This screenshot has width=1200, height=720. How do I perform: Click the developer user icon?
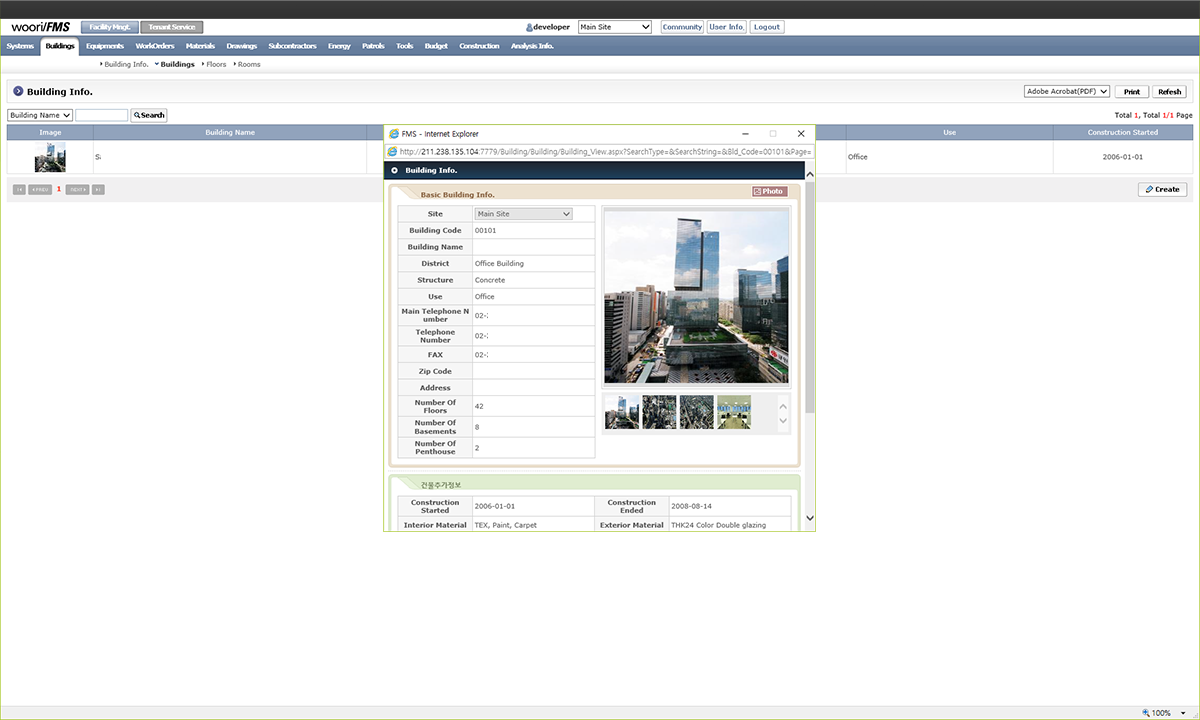point(529,27)
